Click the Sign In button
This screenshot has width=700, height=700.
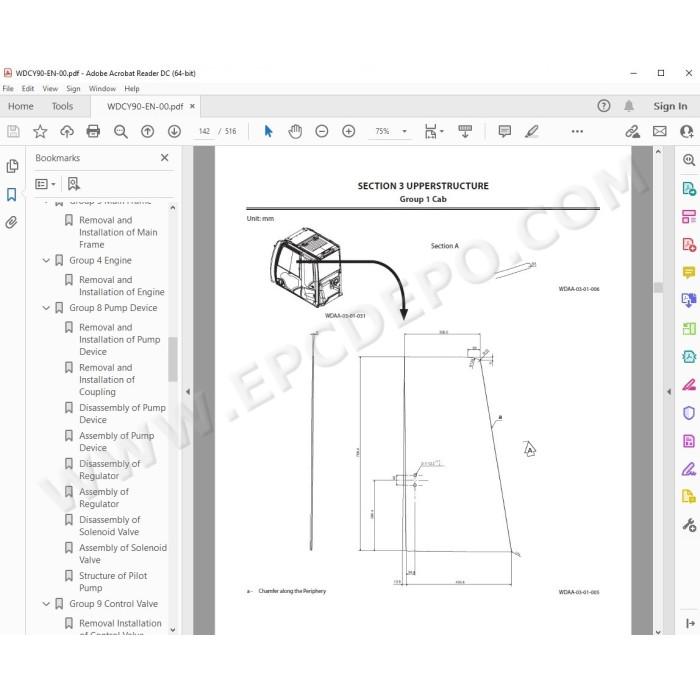click(670, 106)
